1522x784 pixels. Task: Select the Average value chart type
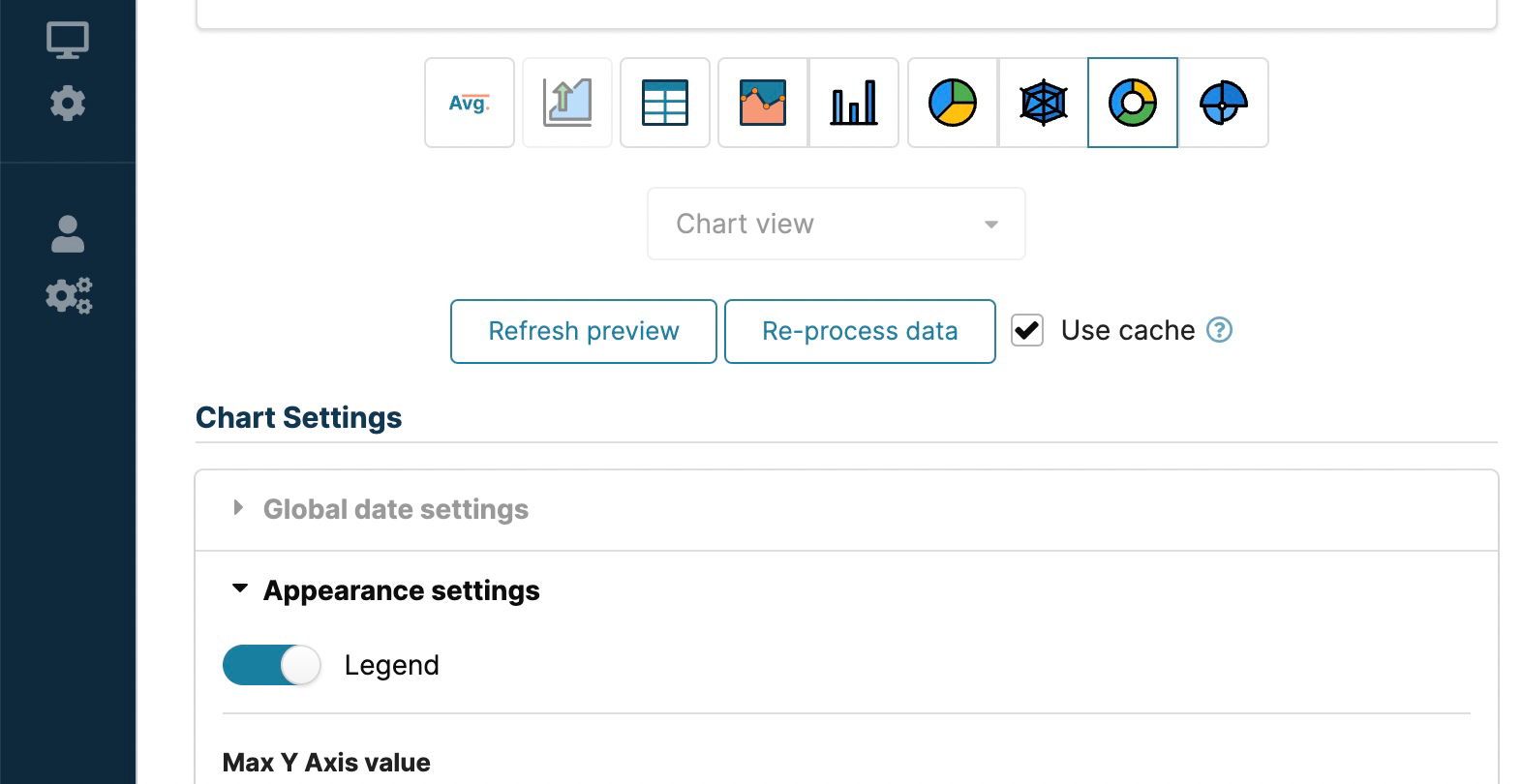[470, 103]
